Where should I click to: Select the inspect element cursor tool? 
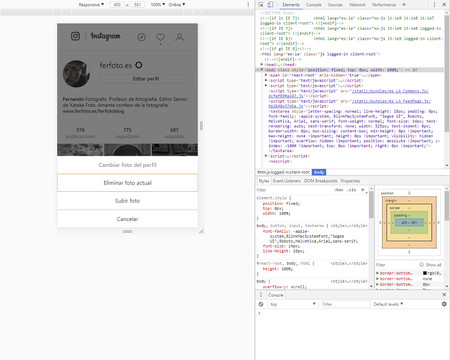[261, 5]
